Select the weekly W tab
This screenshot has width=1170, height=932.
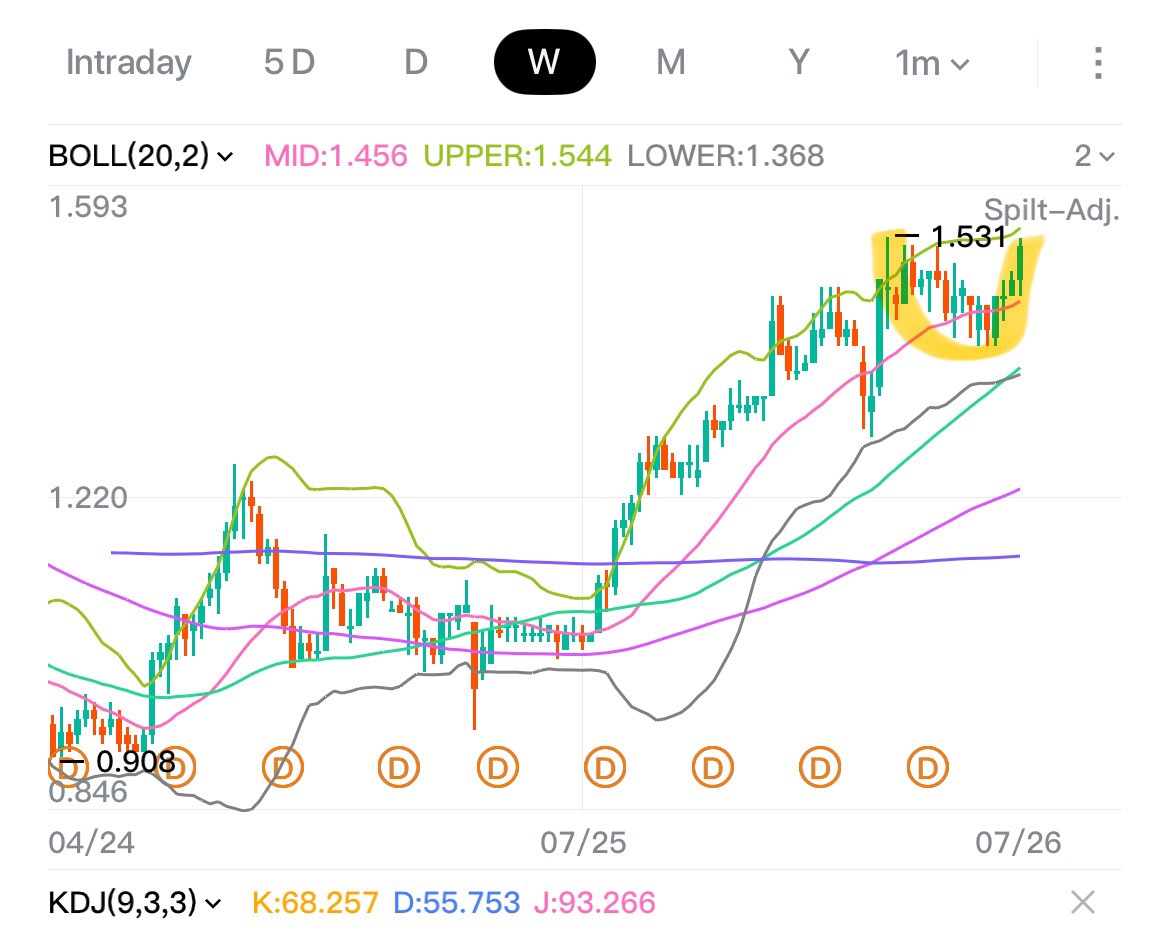545,62
